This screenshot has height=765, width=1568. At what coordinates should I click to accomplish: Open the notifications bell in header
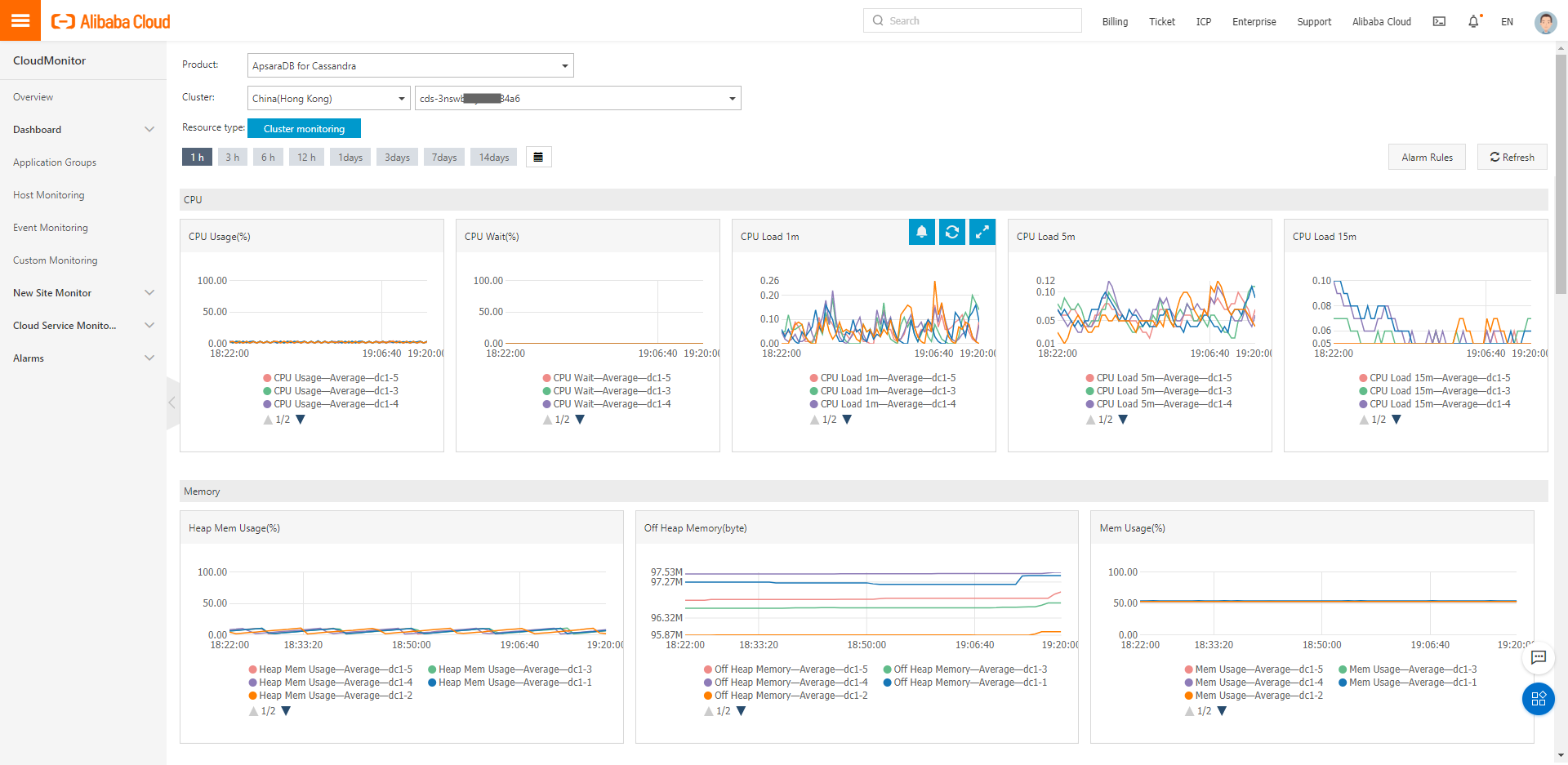coord(1474,22)
